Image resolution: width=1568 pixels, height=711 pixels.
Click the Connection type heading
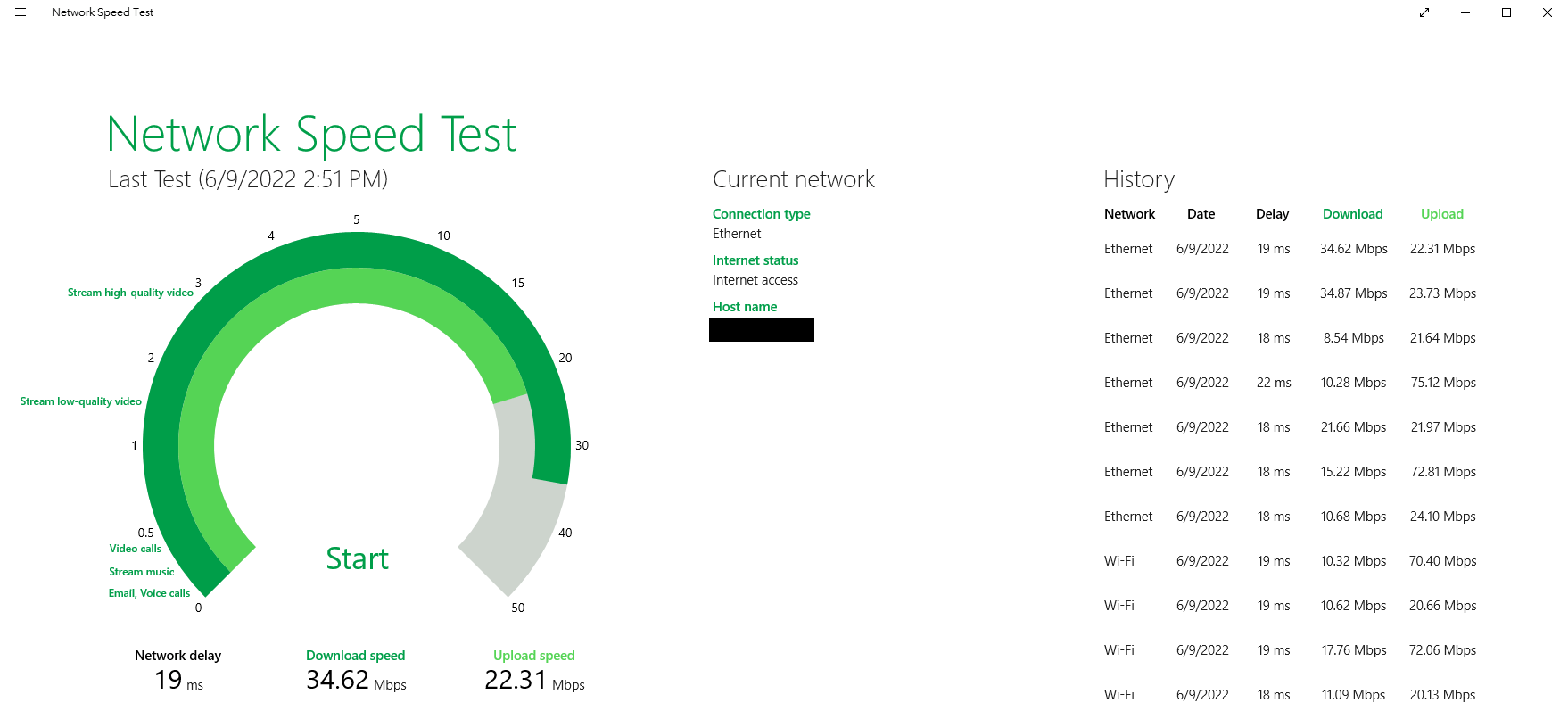click(x=761, y=214)
